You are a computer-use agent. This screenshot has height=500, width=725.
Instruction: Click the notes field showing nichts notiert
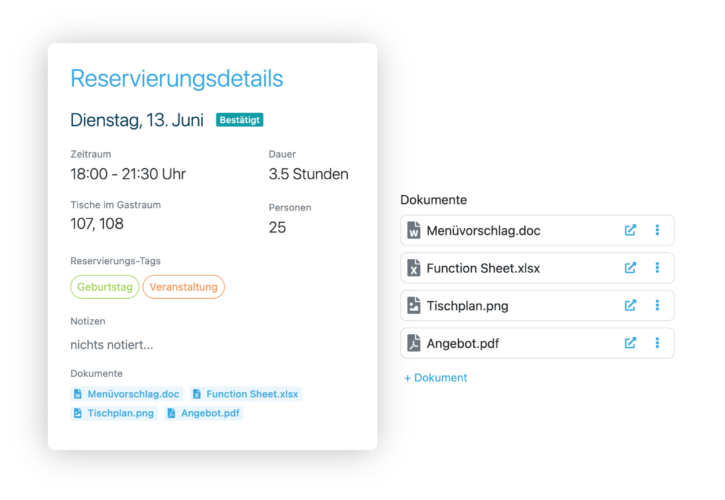click(111, 345)
